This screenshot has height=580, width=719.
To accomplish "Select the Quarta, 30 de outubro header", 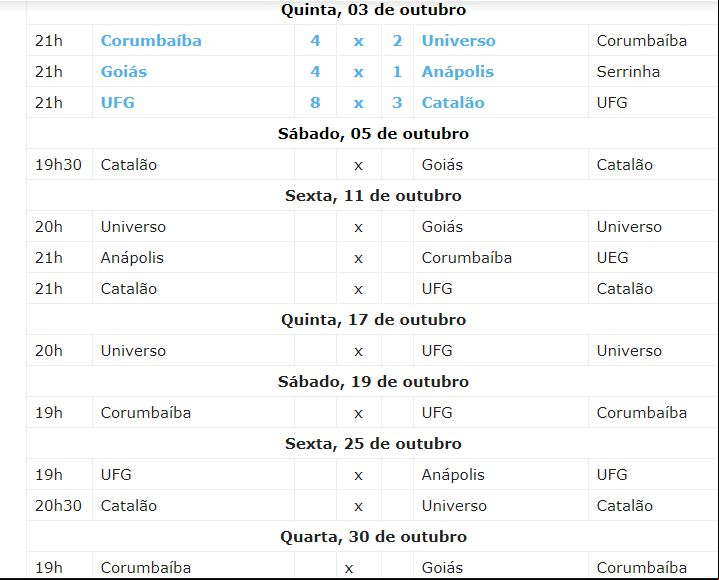I will pyautogui.click(x=373, y=536).
